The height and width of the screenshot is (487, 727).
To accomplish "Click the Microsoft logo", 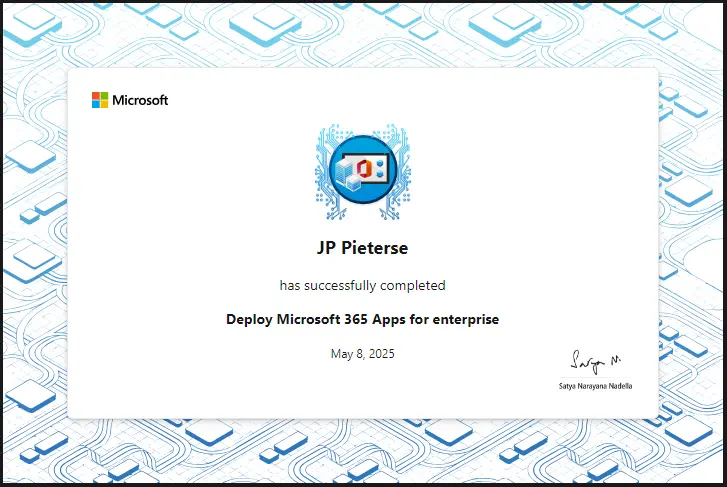I will click(x=130, y=100).
